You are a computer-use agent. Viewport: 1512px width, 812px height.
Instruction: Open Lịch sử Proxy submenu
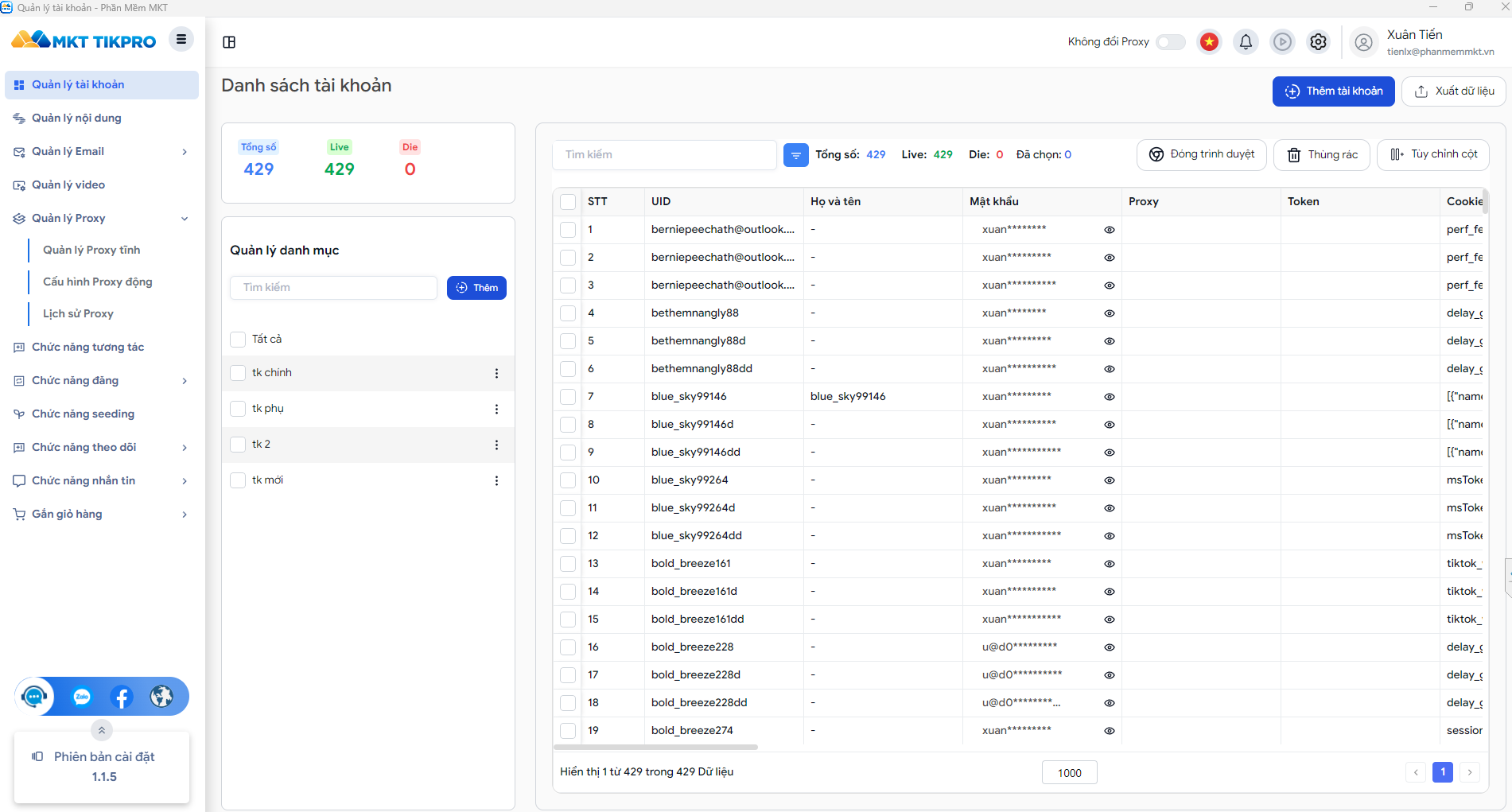click(x=78, y=314)
